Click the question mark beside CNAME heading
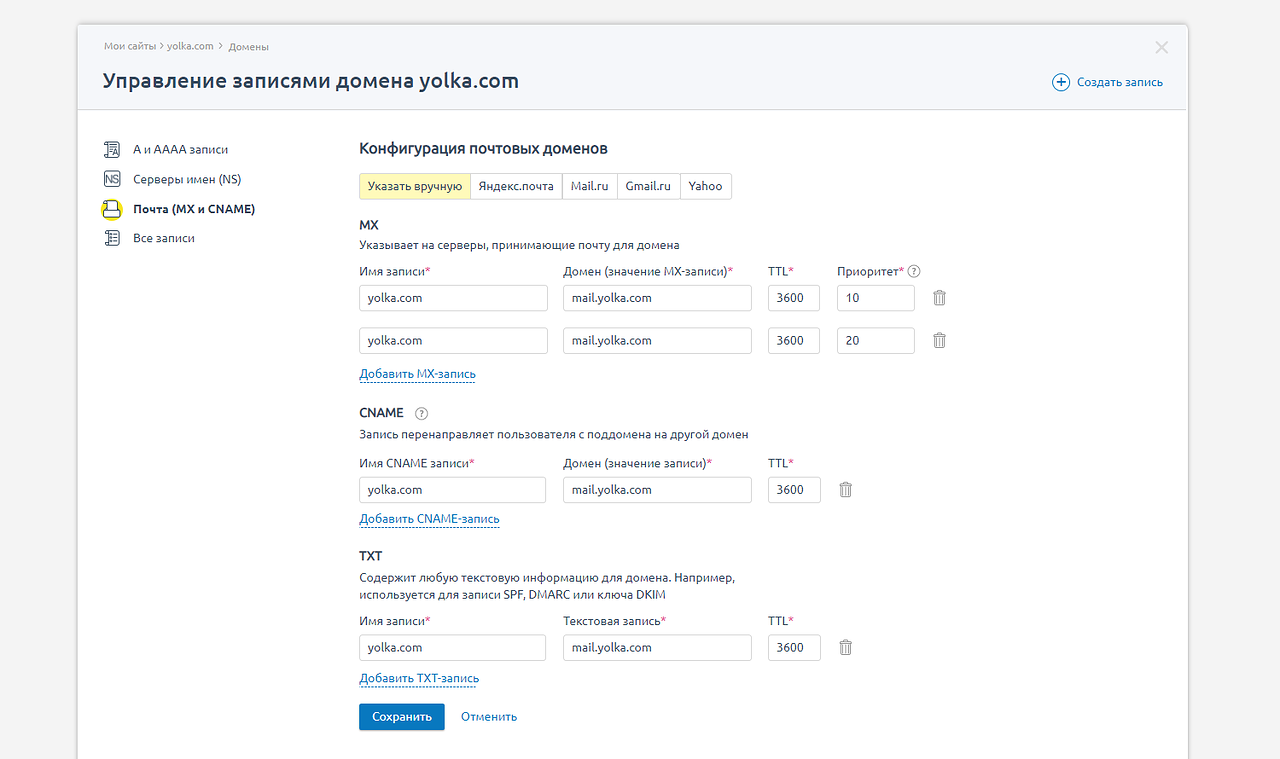The height and width of the screenshot is (759, 1280). click(421, 413)
